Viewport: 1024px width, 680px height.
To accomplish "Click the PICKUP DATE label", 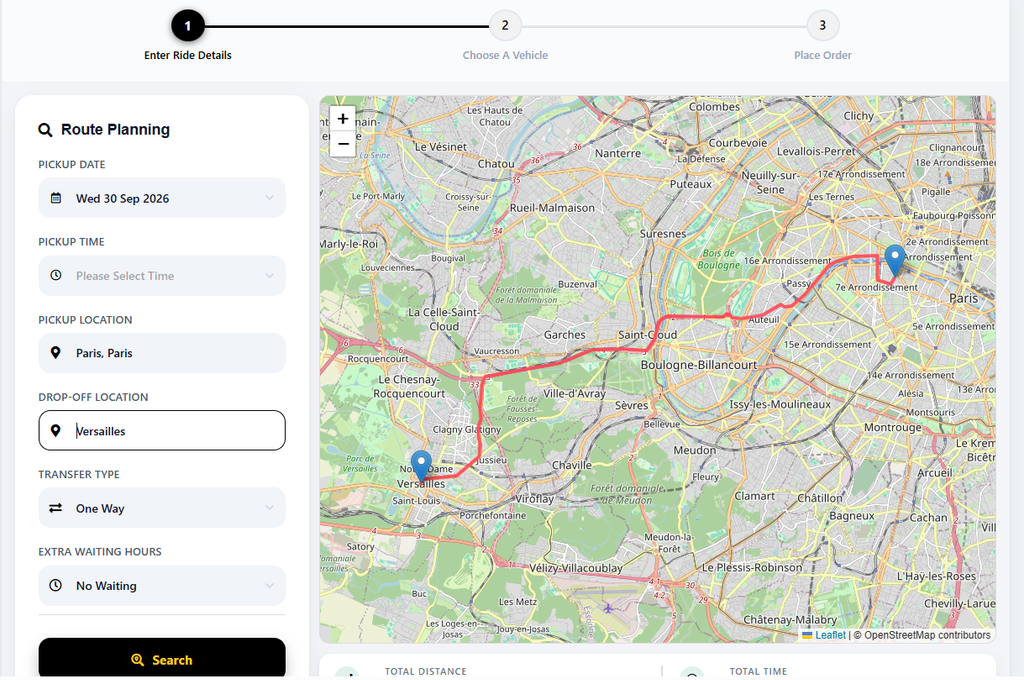I will [x=72, y=165].
